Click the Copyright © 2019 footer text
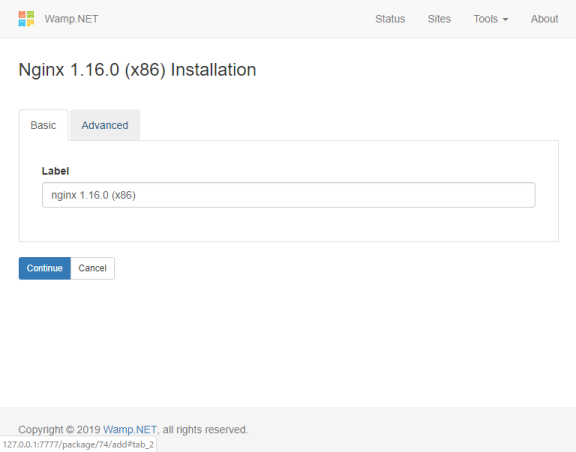This screenshot has width=576, height=452. point(60,430)
